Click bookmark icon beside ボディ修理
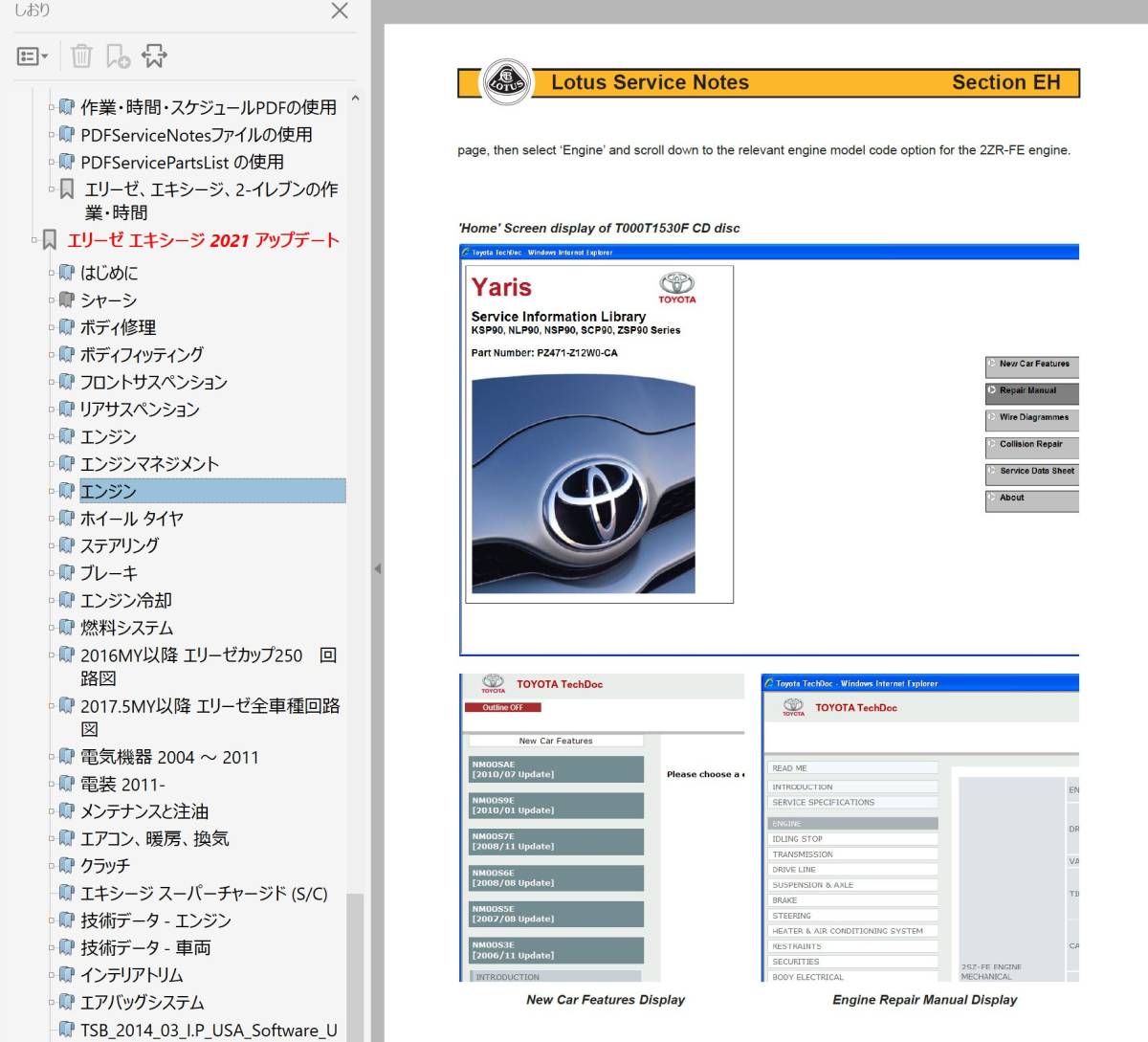The height and width of the screenshot is (1042, 1148). [x=67, y=327]
